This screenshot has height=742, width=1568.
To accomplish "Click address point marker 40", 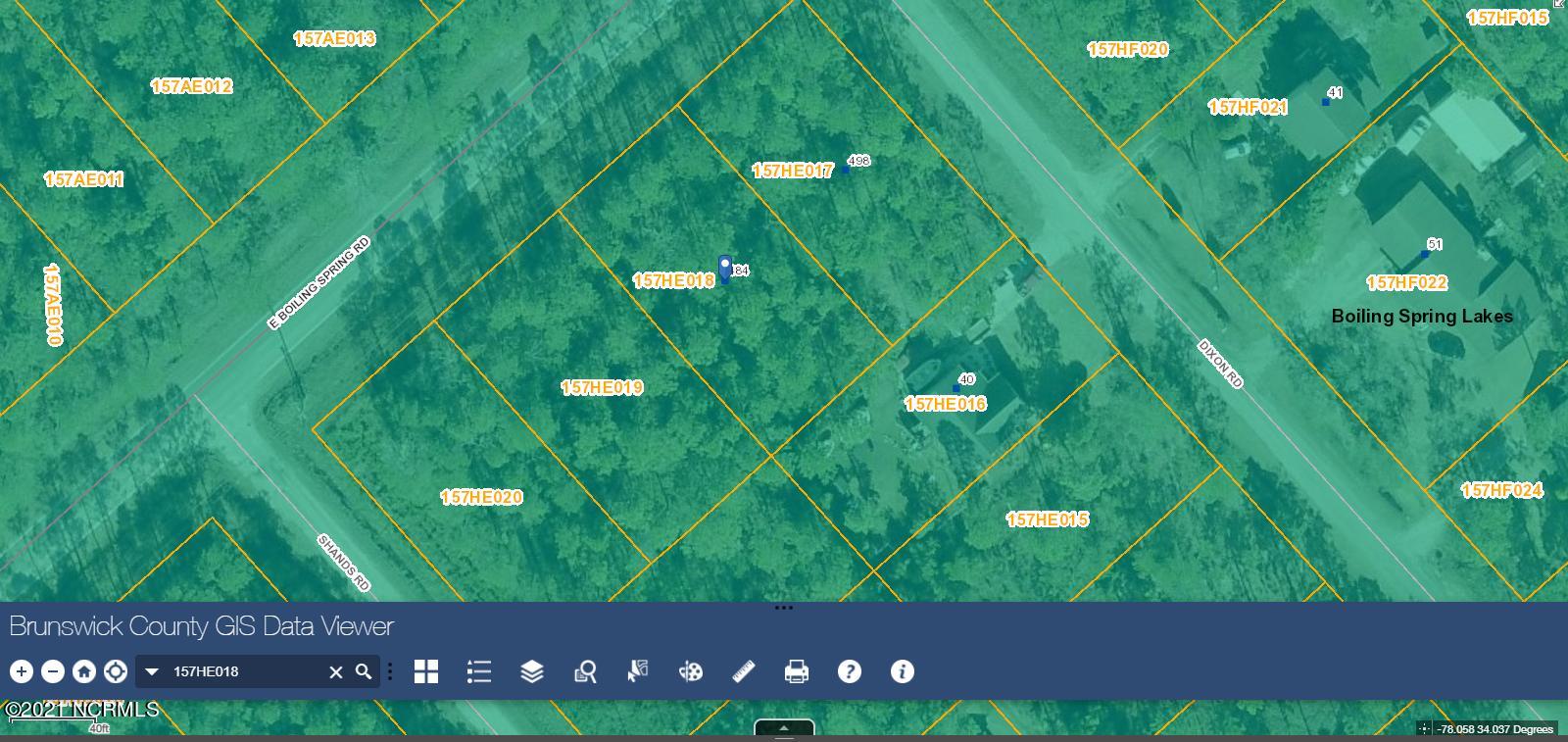I will [x=956, y=388].
